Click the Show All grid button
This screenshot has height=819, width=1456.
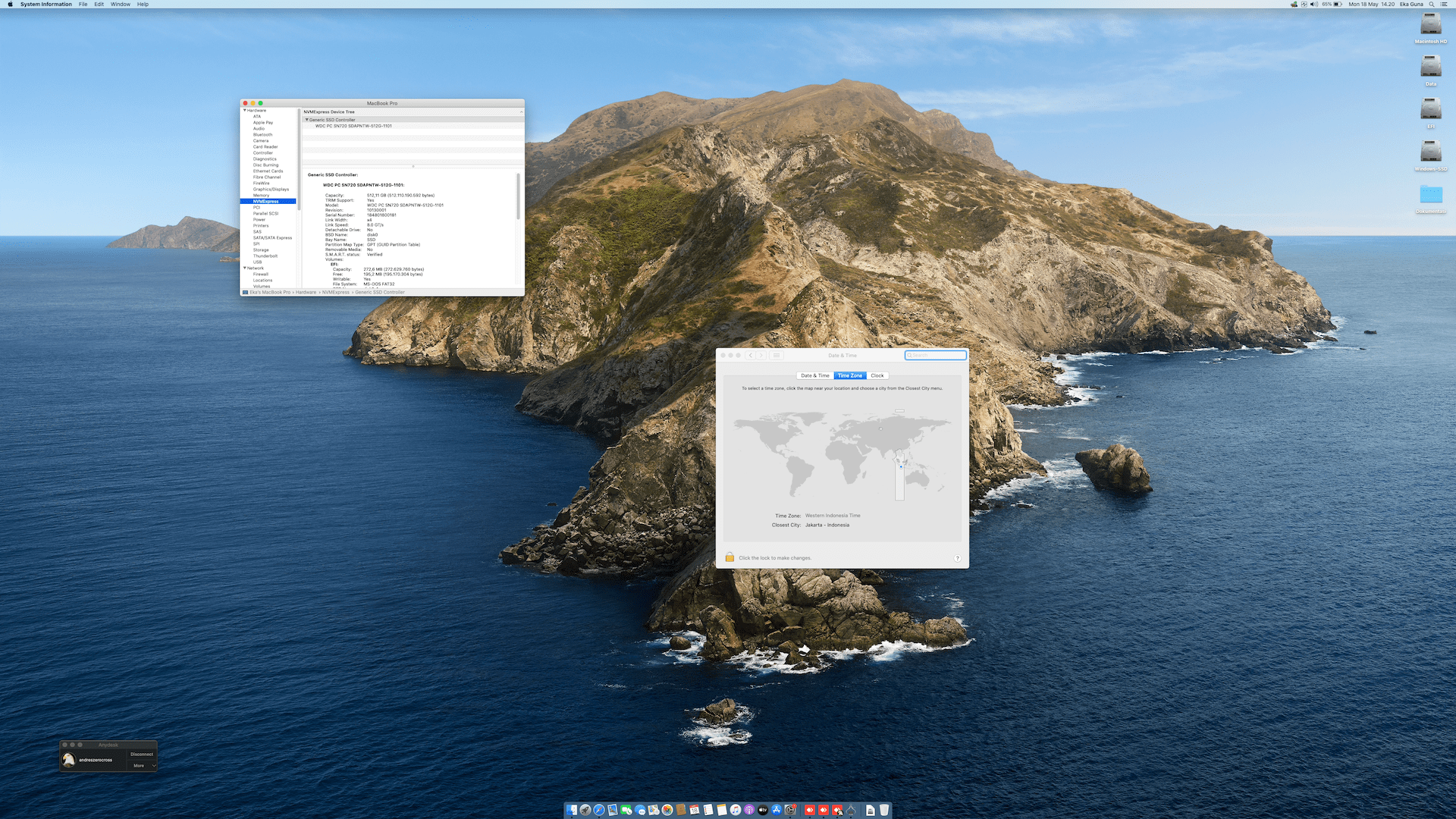click(x=777, y=355)
